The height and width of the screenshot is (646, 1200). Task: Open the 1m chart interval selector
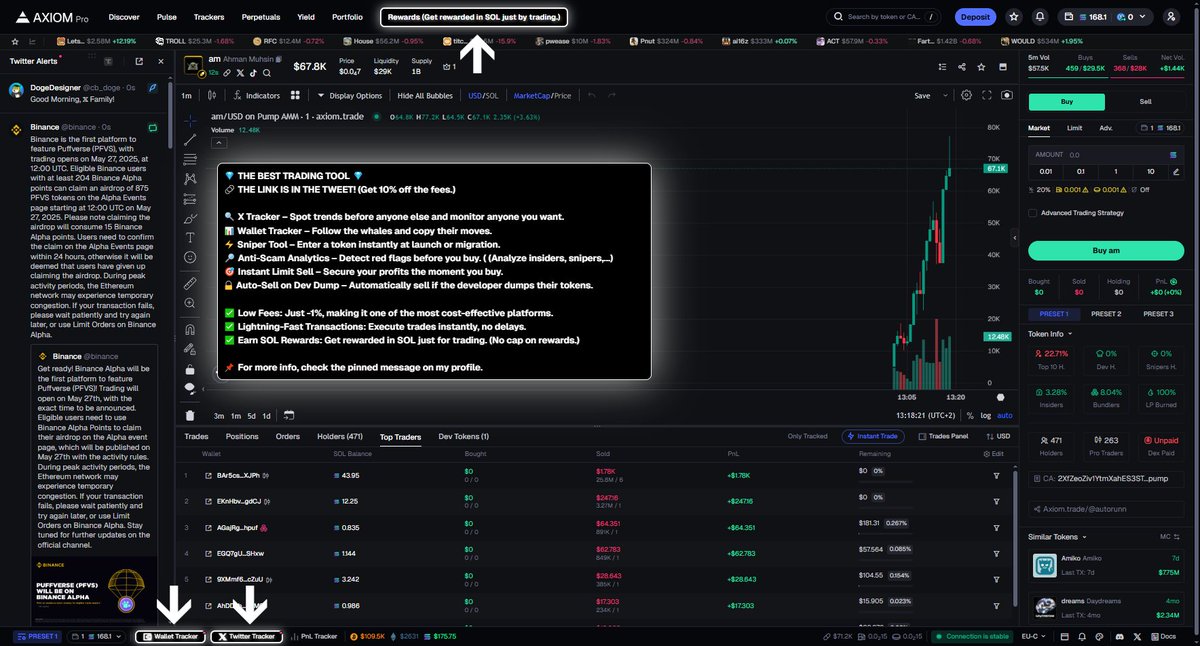pyautogui.click(x=187, y=95)
